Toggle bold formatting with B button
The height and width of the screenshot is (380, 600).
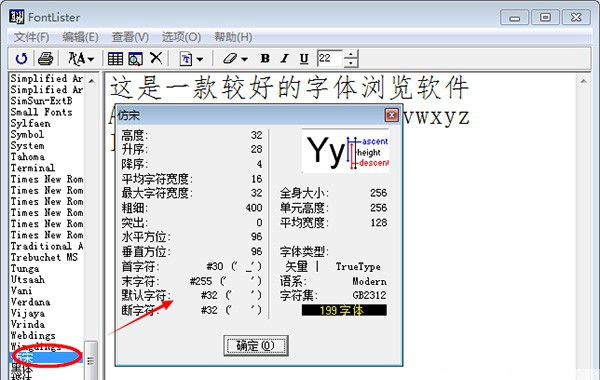click(x=265, y=59)
